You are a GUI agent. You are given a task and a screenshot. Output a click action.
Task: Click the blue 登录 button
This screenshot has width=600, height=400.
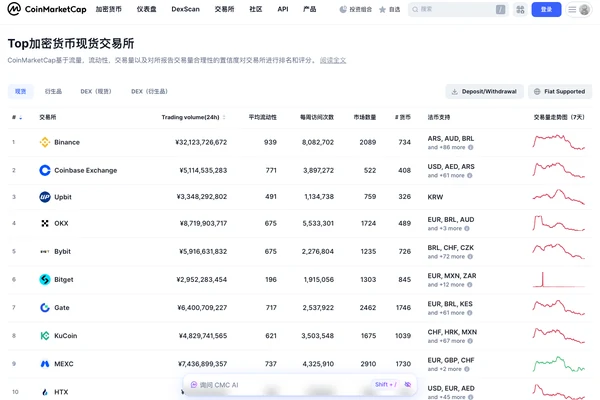(x=546, y=10)
